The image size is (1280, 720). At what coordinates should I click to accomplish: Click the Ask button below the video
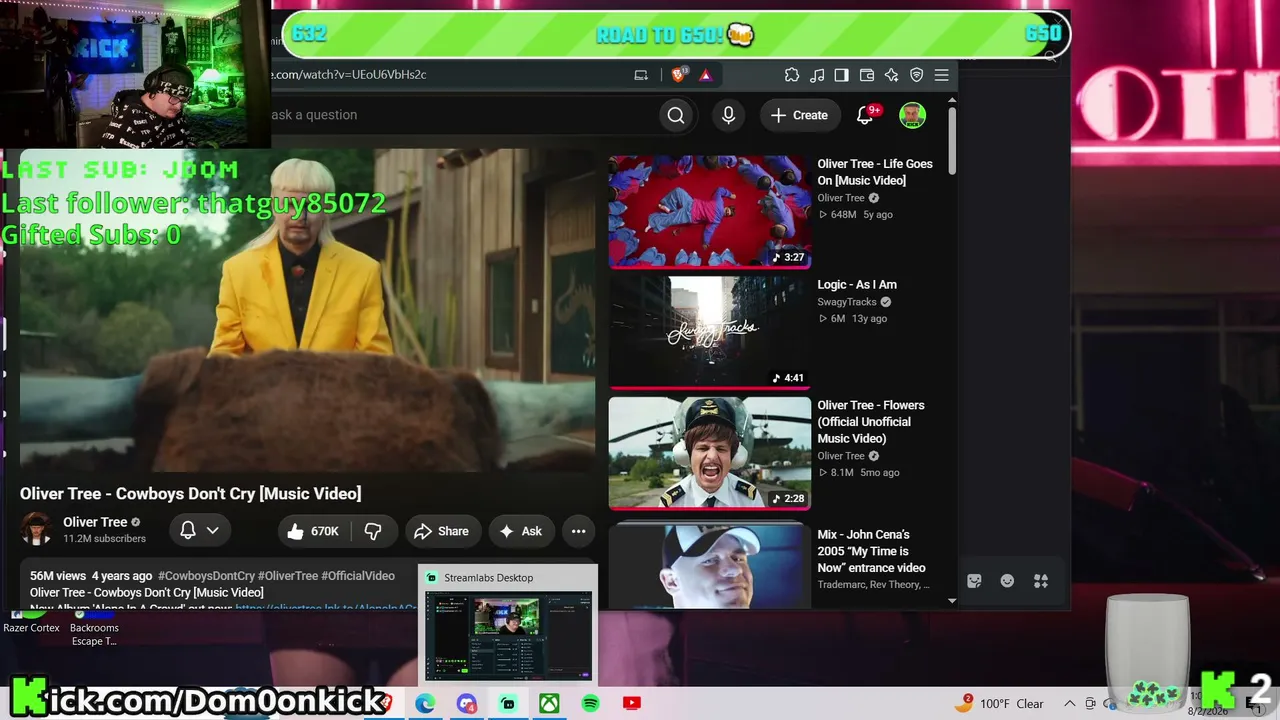521,531
